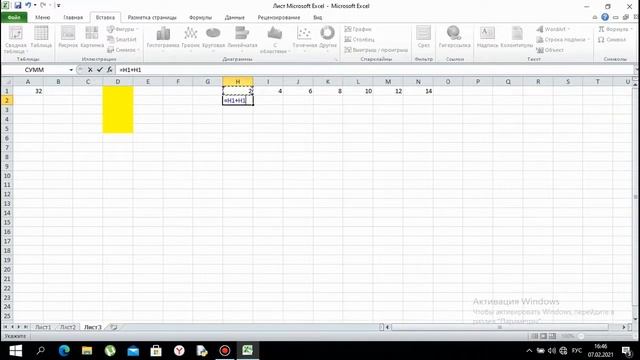Switch to the Меню tab
This screenshot has width=640, height=360.
[x=42, y=18]
